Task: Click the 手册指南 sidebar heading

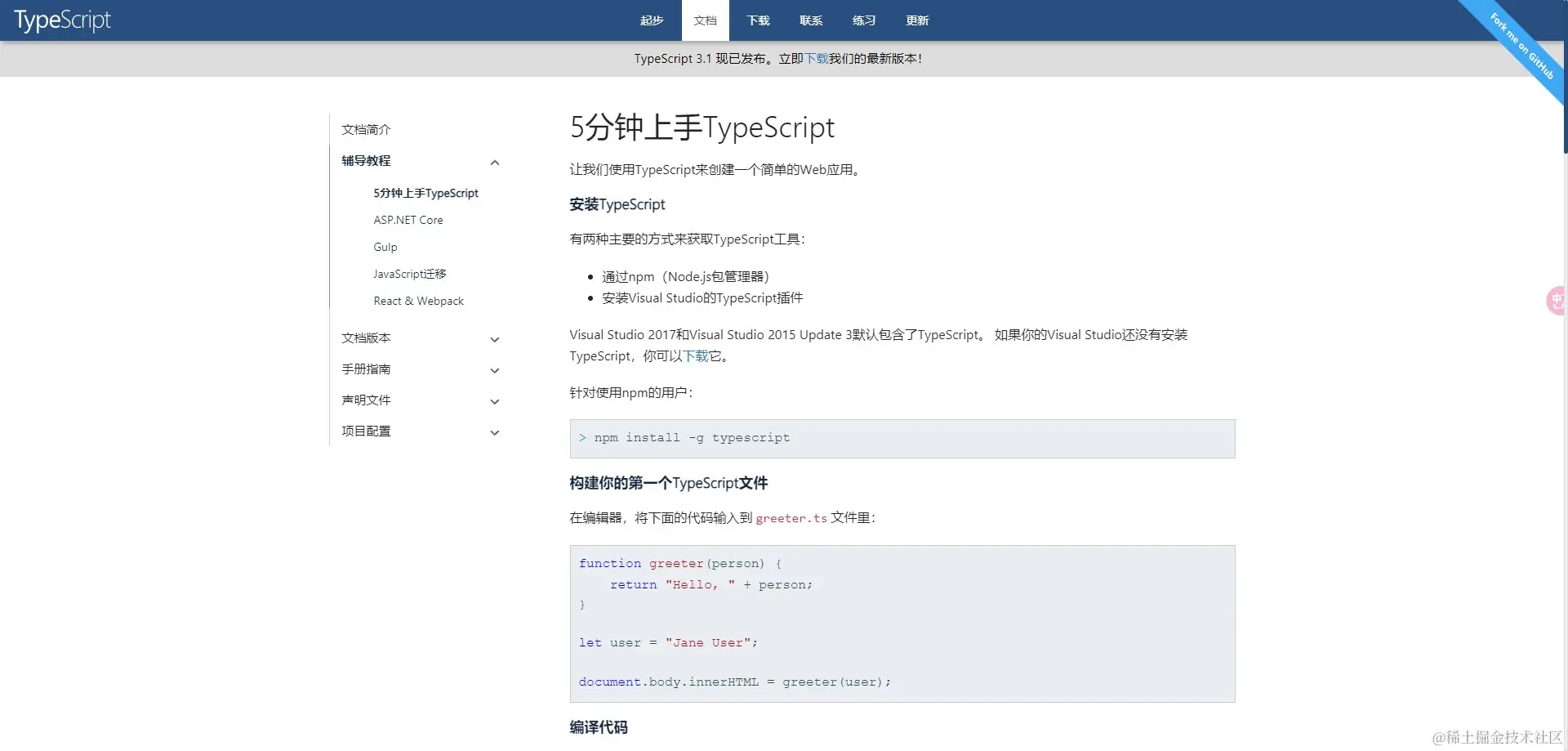Action: tap(366, 369)
